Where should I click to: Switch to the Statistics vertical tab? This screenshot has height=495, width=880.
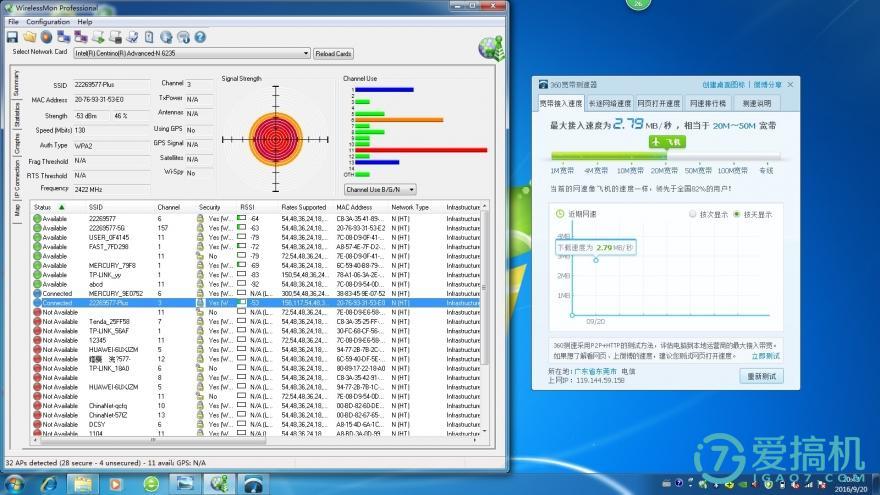(x=16, y=114)
